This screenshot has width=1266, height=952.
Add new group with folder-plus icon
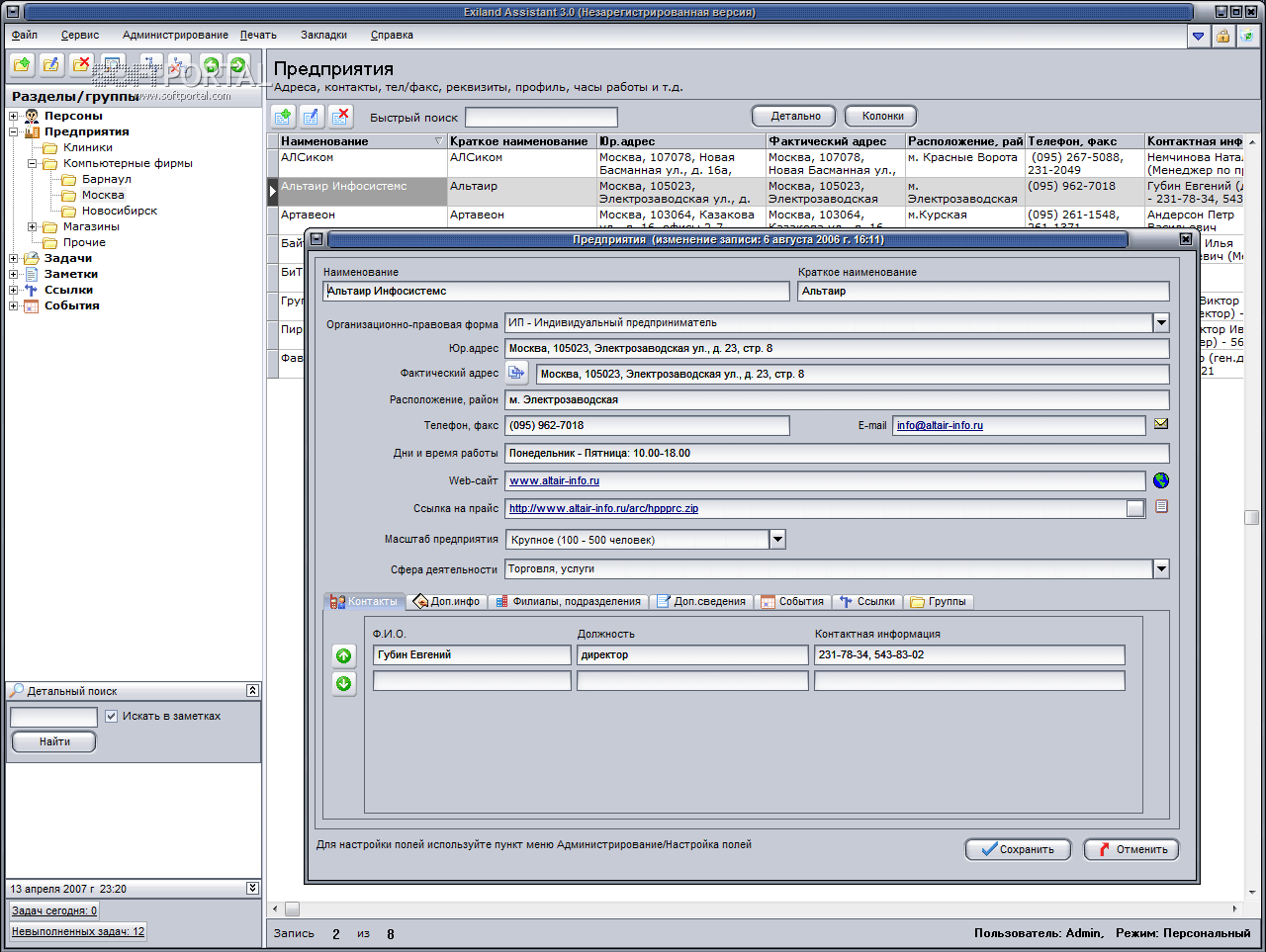(22, 65)
